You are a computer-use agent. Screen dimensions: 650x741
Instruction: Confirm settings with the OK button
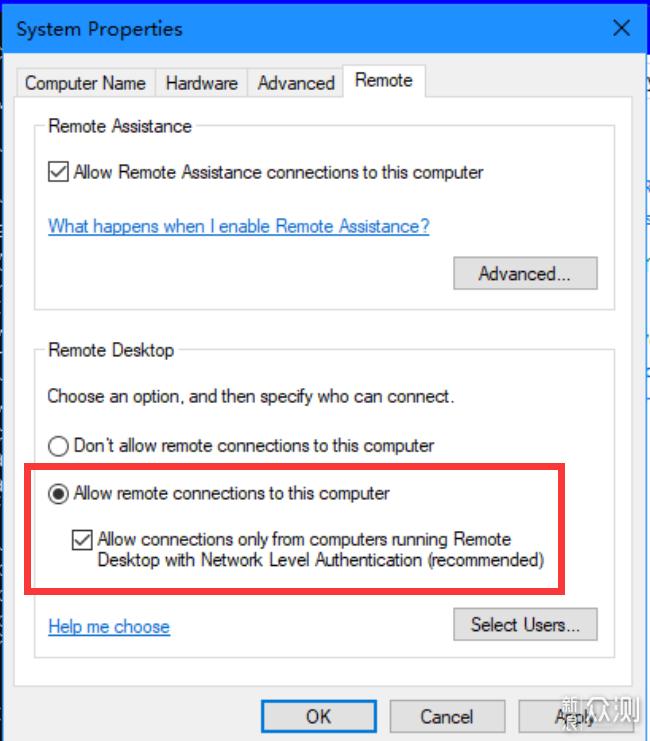pos(319,716)
